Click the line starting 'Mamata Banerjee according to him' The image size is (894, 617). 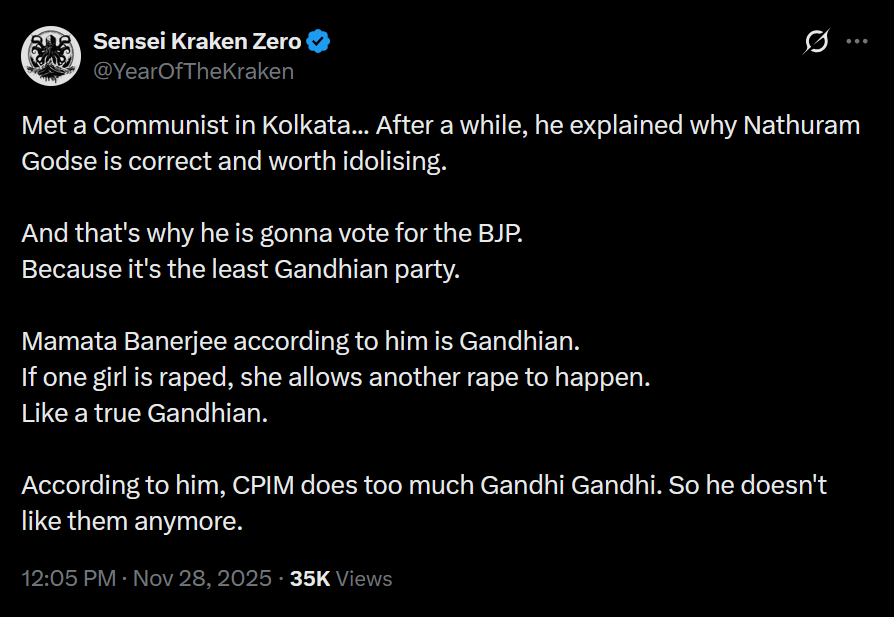pyautogui.click(x=300, y=341)
